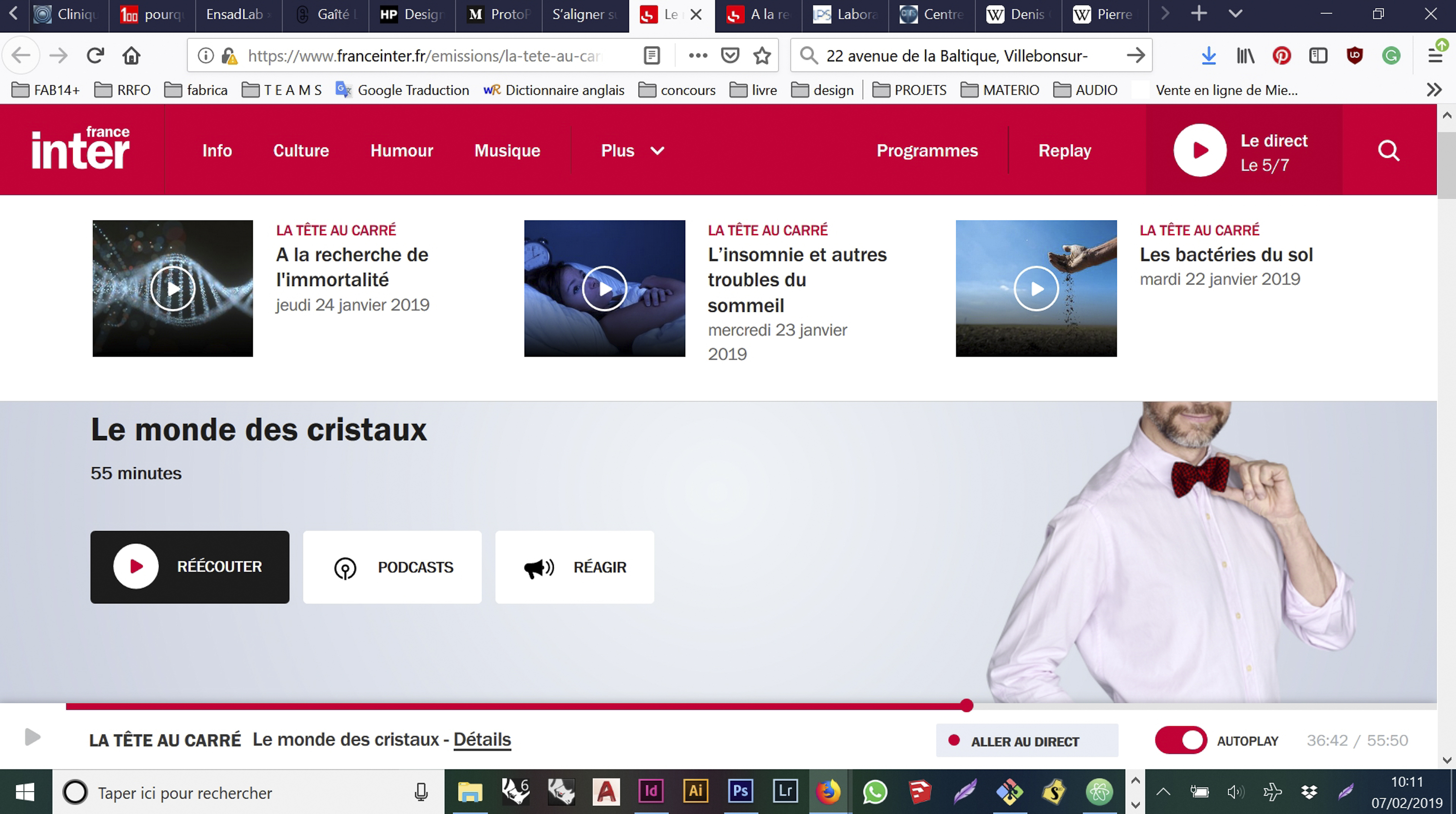Click the Save to Pocket icon
The image size is (1456, 814).
pos(730,55)
